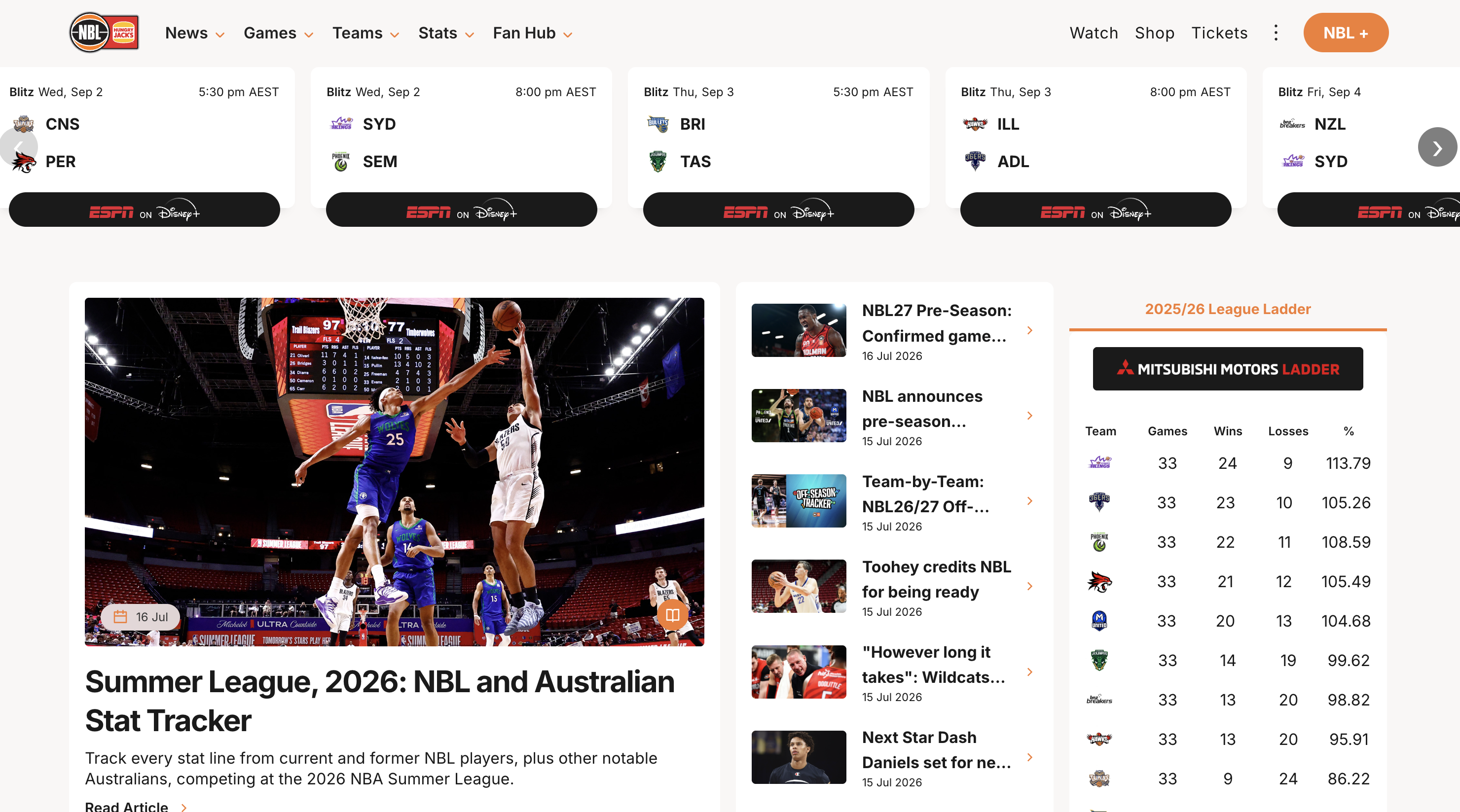Watch SYD vs SEM on ESPN Disney+
Image resolution: width=1460 pixels, height=812 pixels.
pos(461,210)
